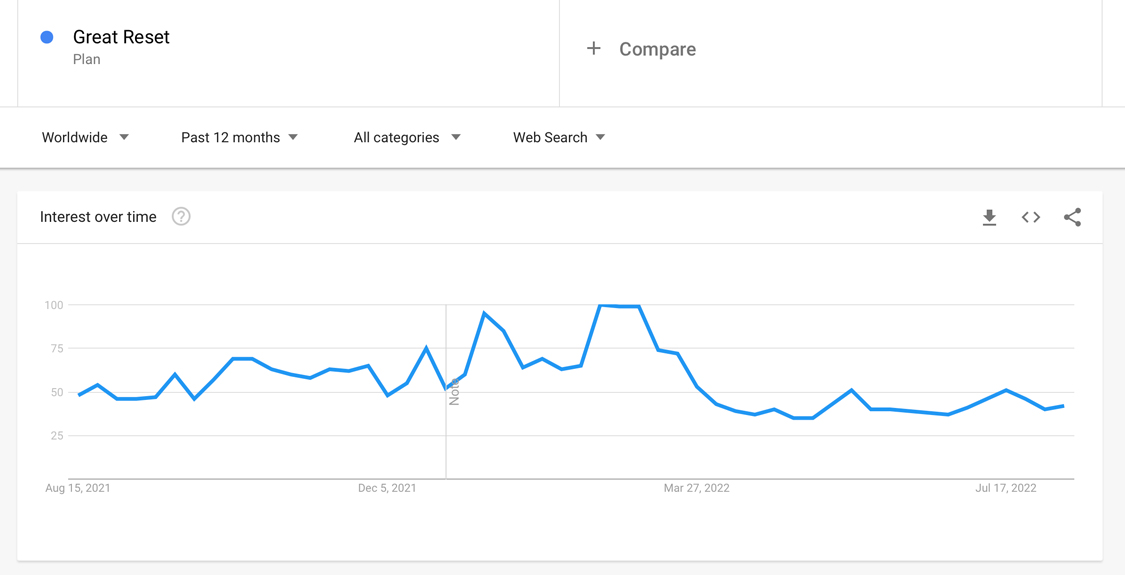Click the Plan subtitle under Great Reset
This screenshot has height=575, width=1125.
coord(87,60)
